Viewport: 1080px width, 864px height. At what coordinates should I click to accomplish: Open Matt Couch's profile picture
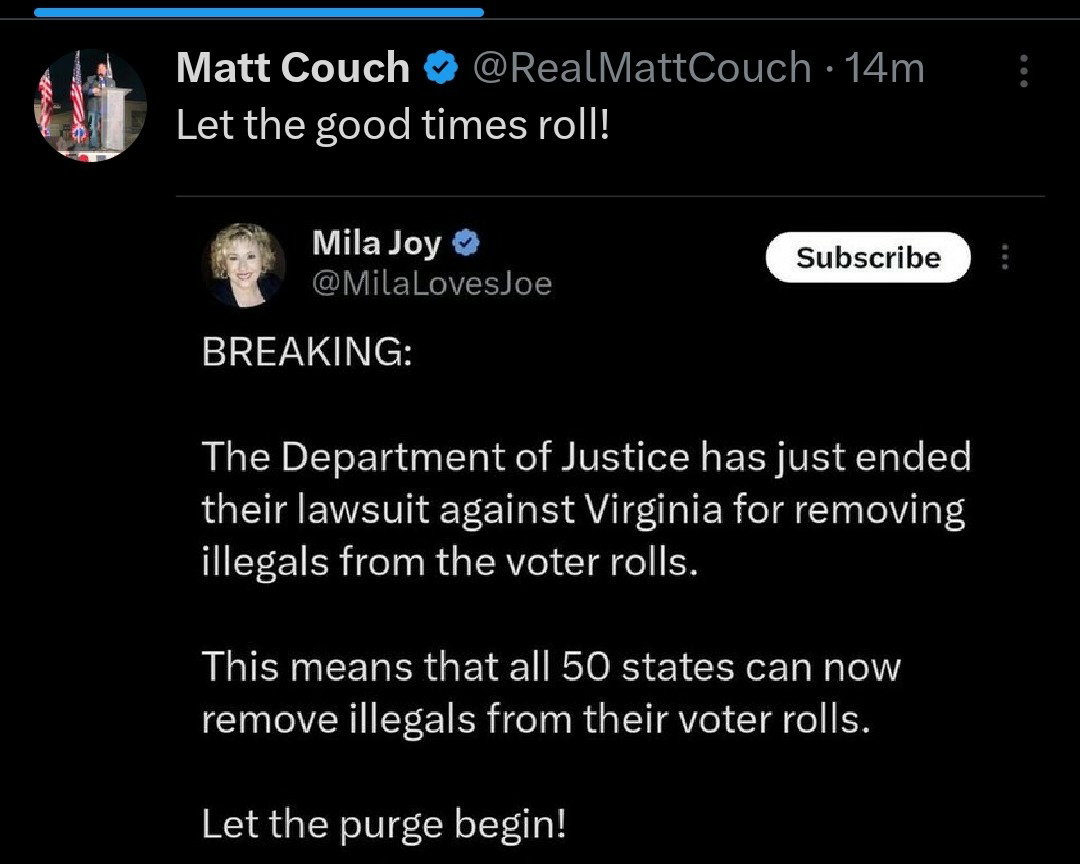(92, 105)
